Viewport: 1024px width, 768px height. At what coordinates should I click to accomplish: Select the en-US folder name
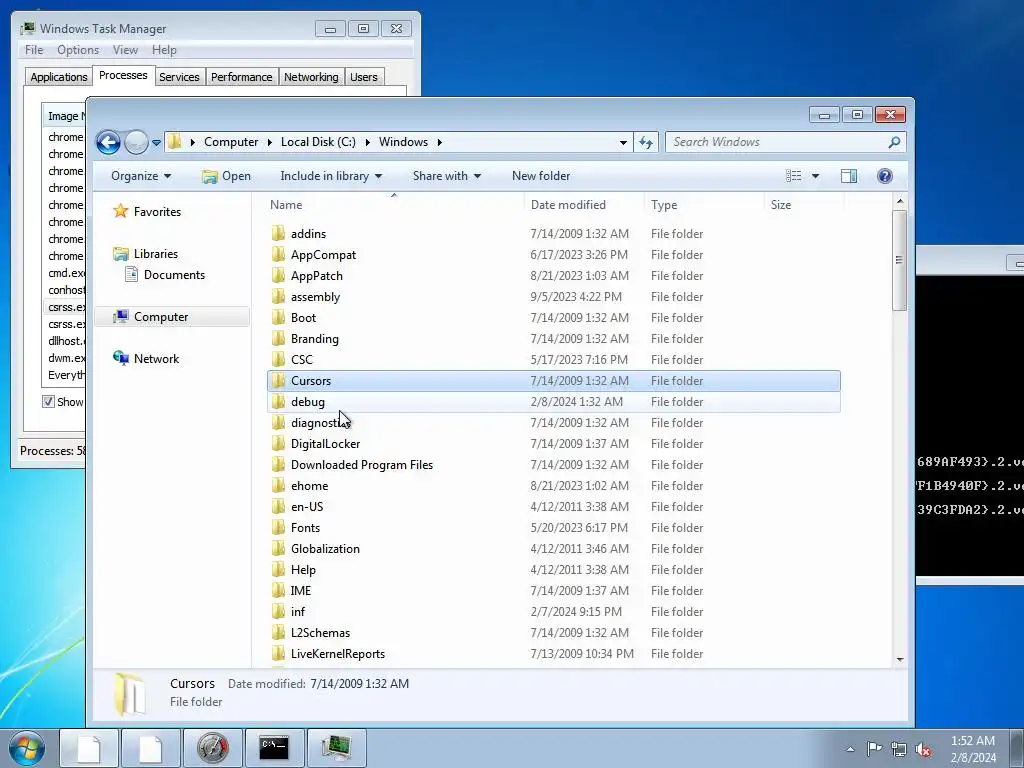pyautogui.click(x=307, y=506)
